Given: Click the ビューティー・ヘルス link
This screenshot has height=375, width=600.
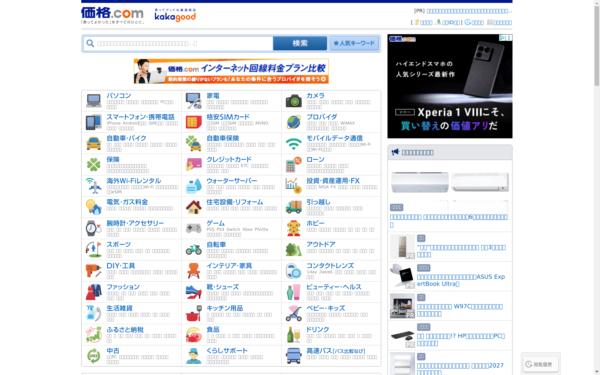Looking at the screenshot, I should coord(334,287).
